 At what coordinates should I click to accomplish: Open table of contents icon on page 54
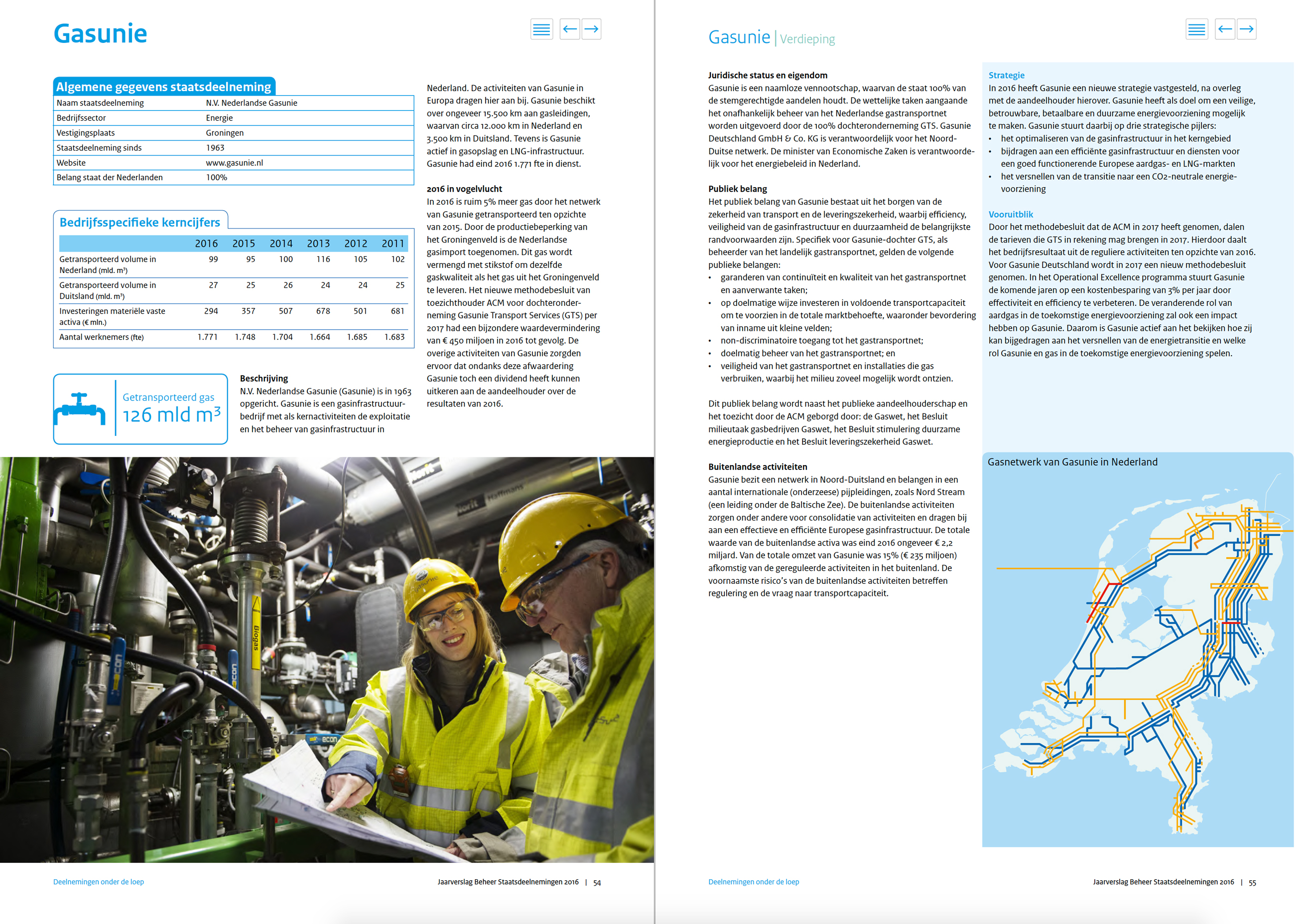point(541,29)
